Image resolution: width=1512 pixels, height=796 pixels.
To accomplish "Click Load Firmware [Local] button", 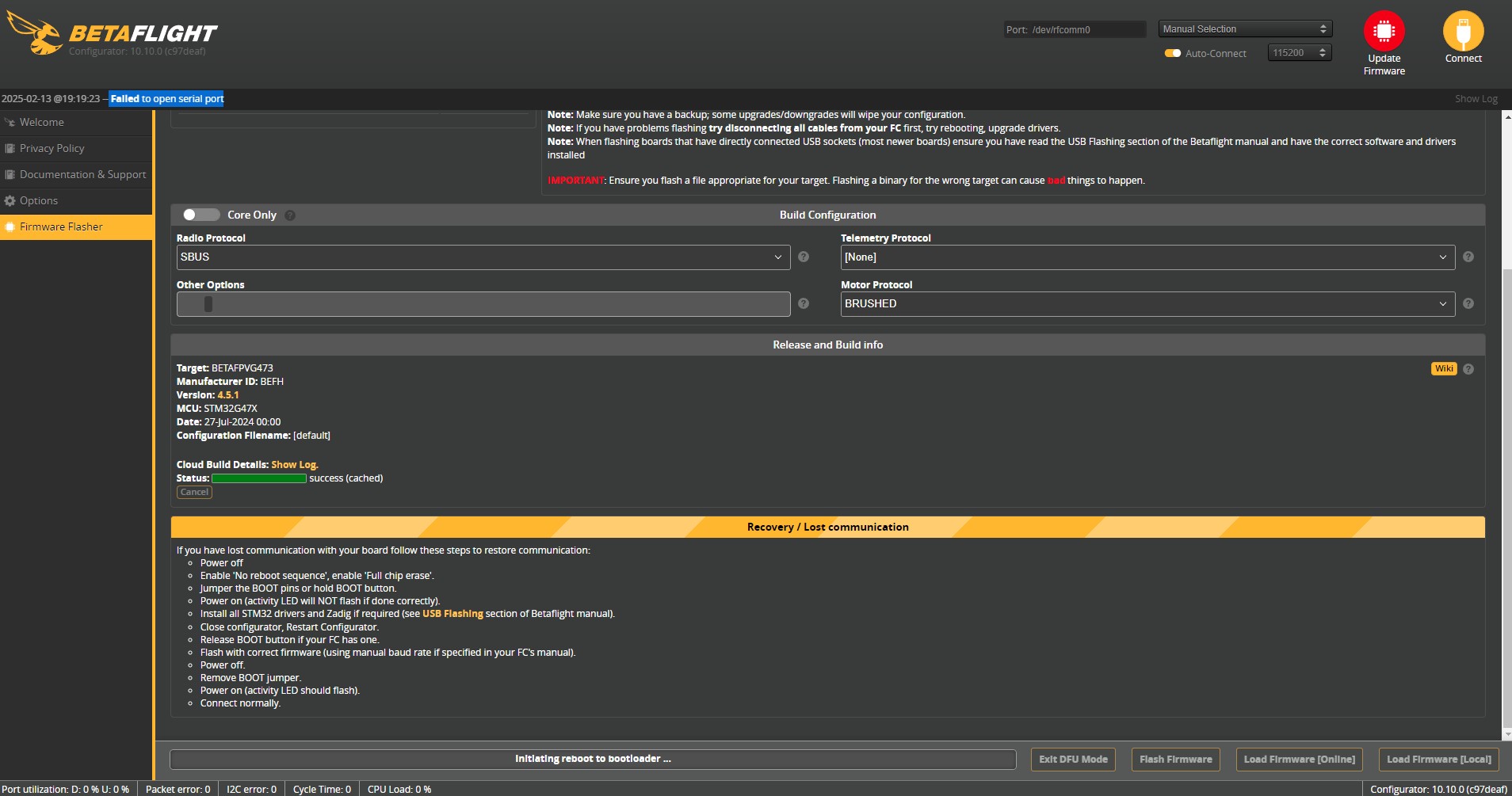I will (x=1438, y=760).
